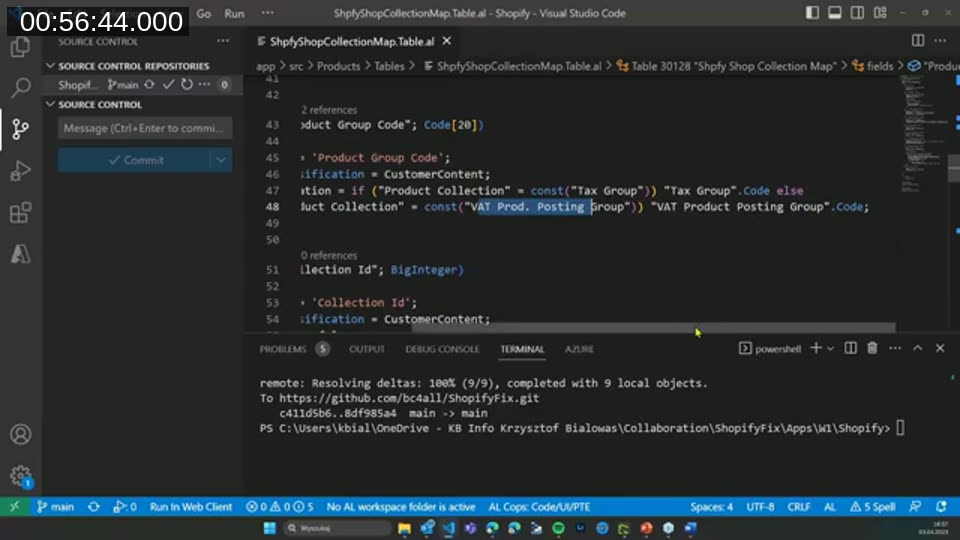Commit checkmark icon in the repository row
This screenshot has width=960, height=540.
pos(168,84)
